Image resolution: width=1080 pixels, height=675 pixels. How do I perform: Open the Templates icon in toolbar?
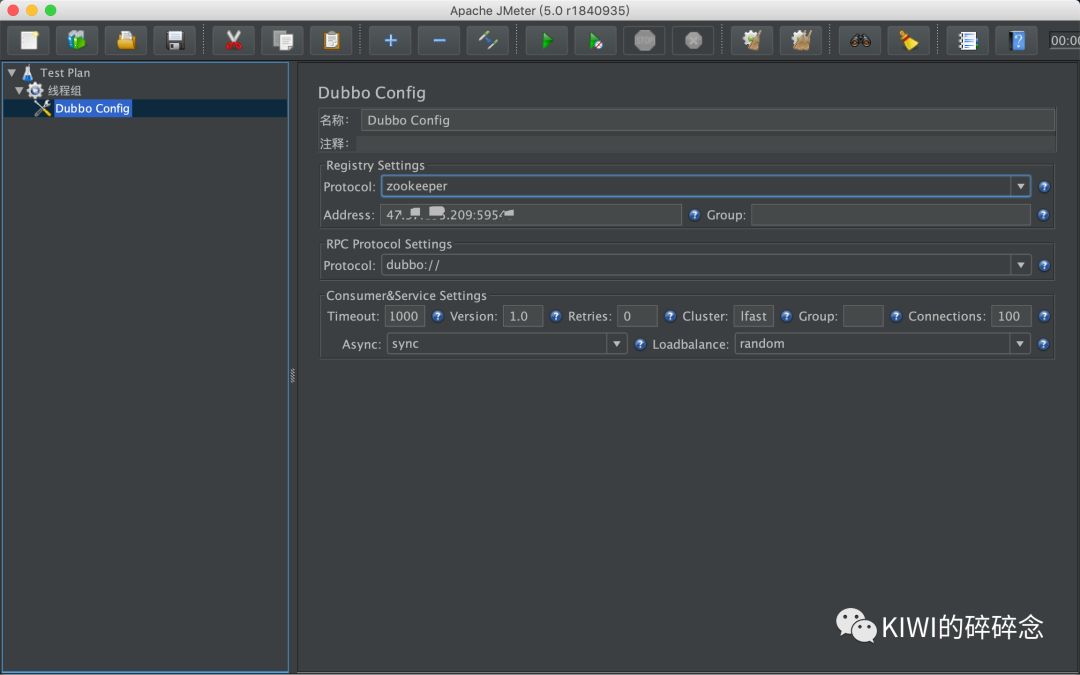point(76,41)
